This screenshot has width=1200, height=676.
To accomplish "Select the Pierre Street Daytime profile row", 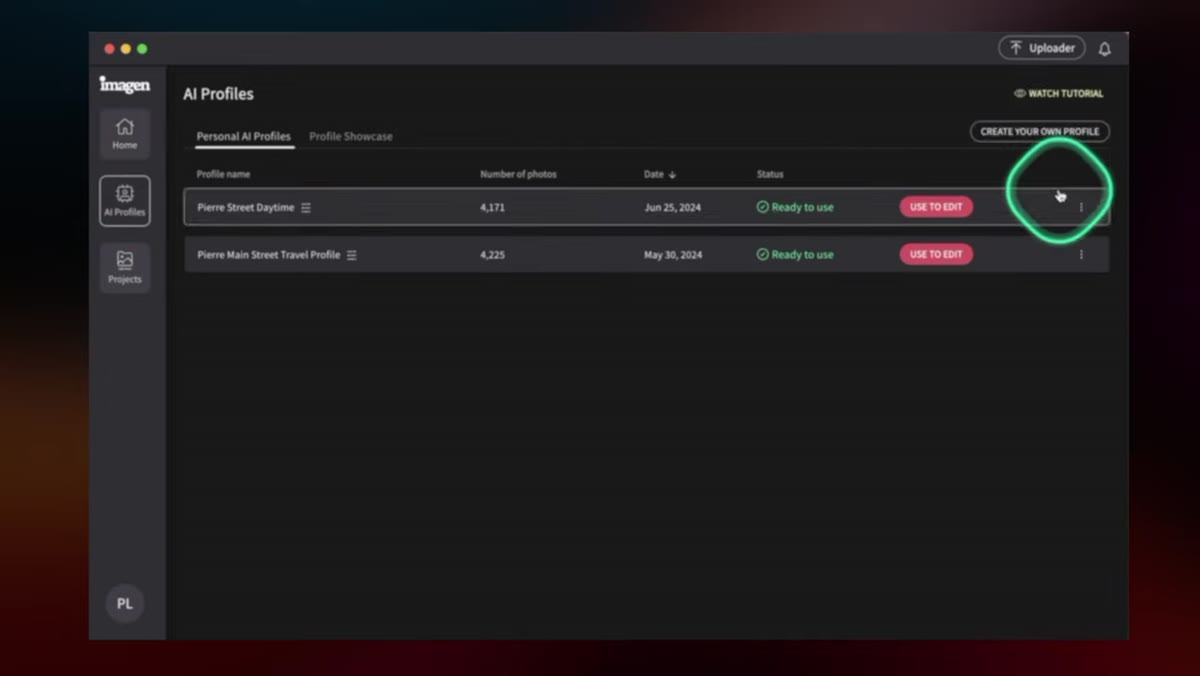I will (x=646, y=207).
